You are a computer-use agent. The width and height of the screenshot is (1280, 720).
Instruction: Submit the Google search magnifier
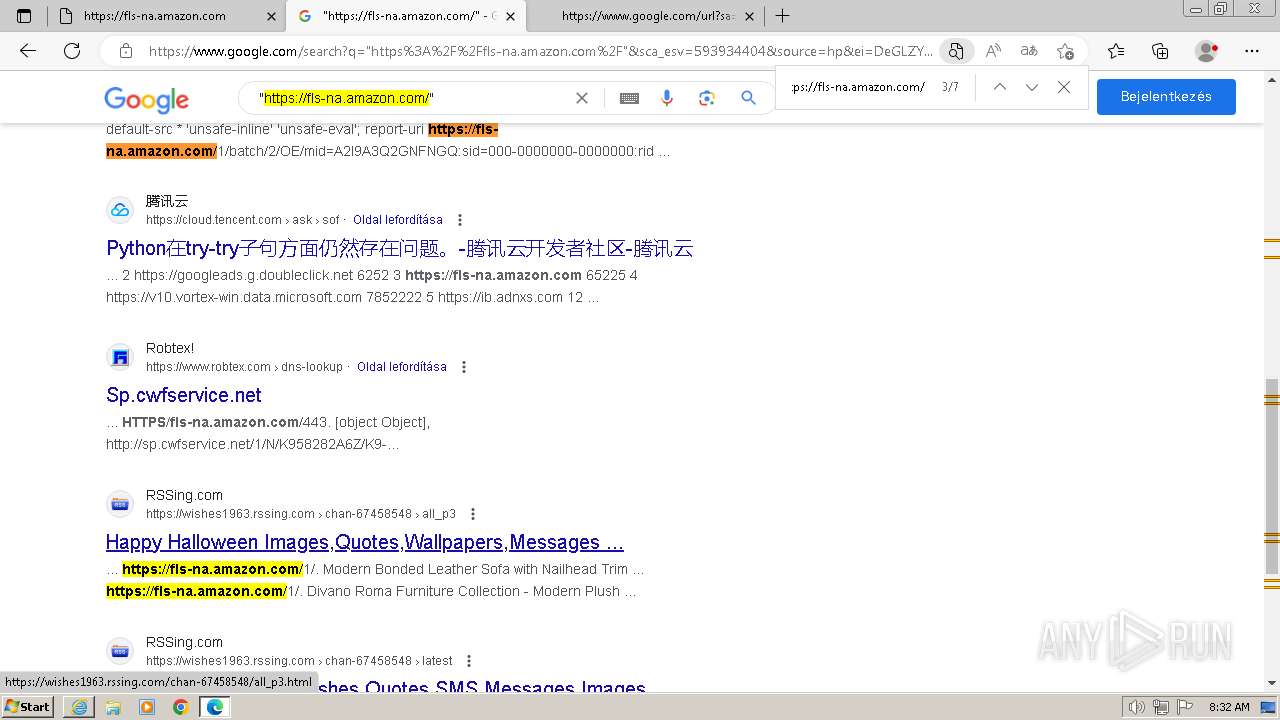click(x=748, y=98)
